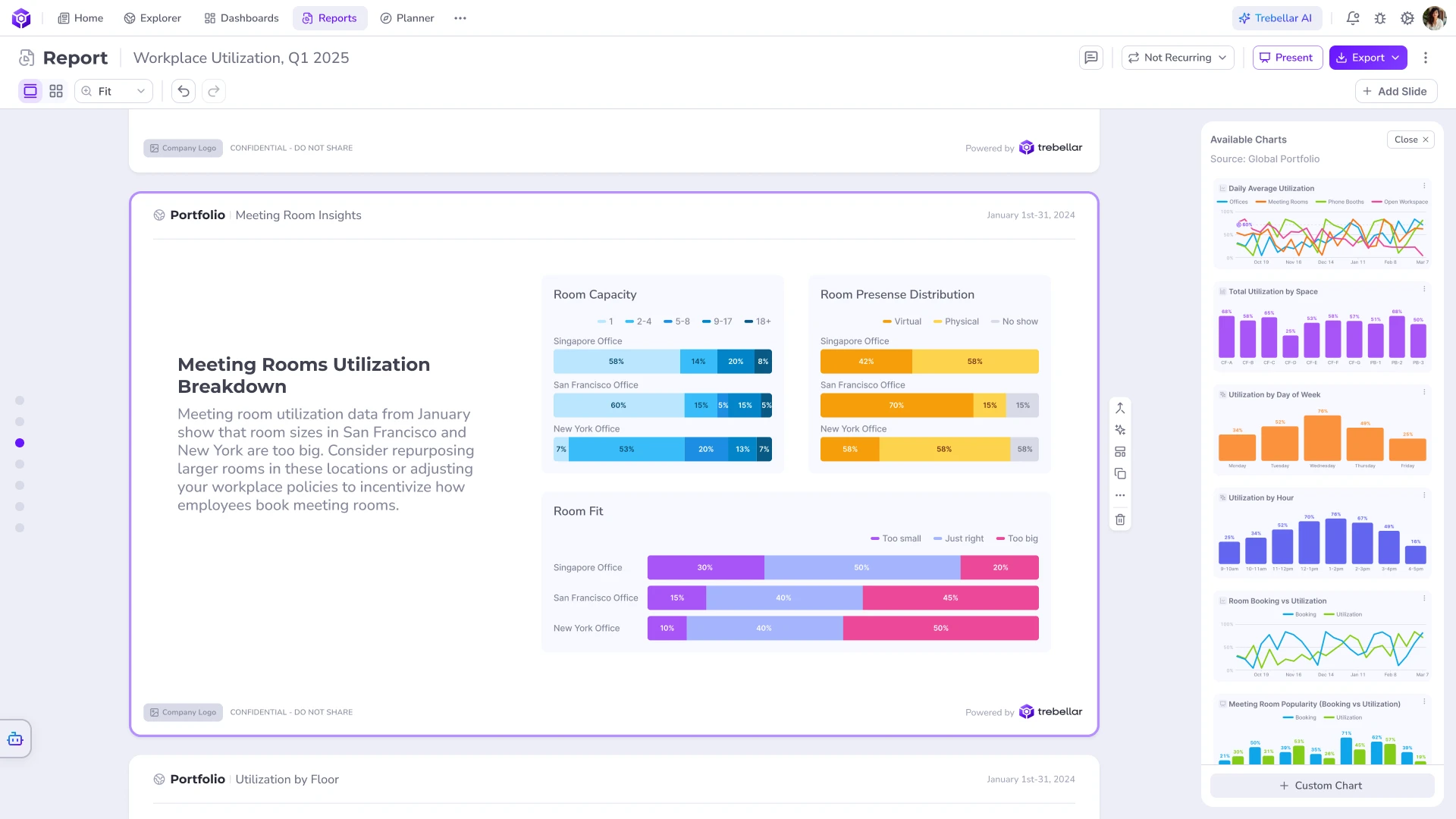Viewport: 1456px width, 819px height.
Task: Click the AI sparkle slide tool
Action: point(1120,430)
